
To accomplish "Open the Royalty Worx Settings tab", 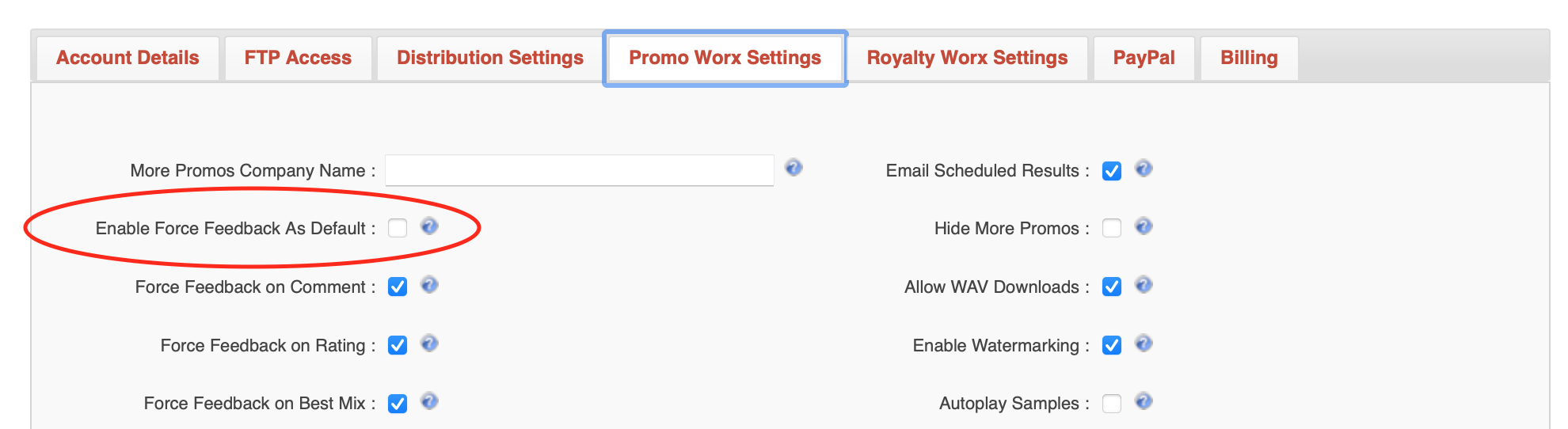I will 967,58.
